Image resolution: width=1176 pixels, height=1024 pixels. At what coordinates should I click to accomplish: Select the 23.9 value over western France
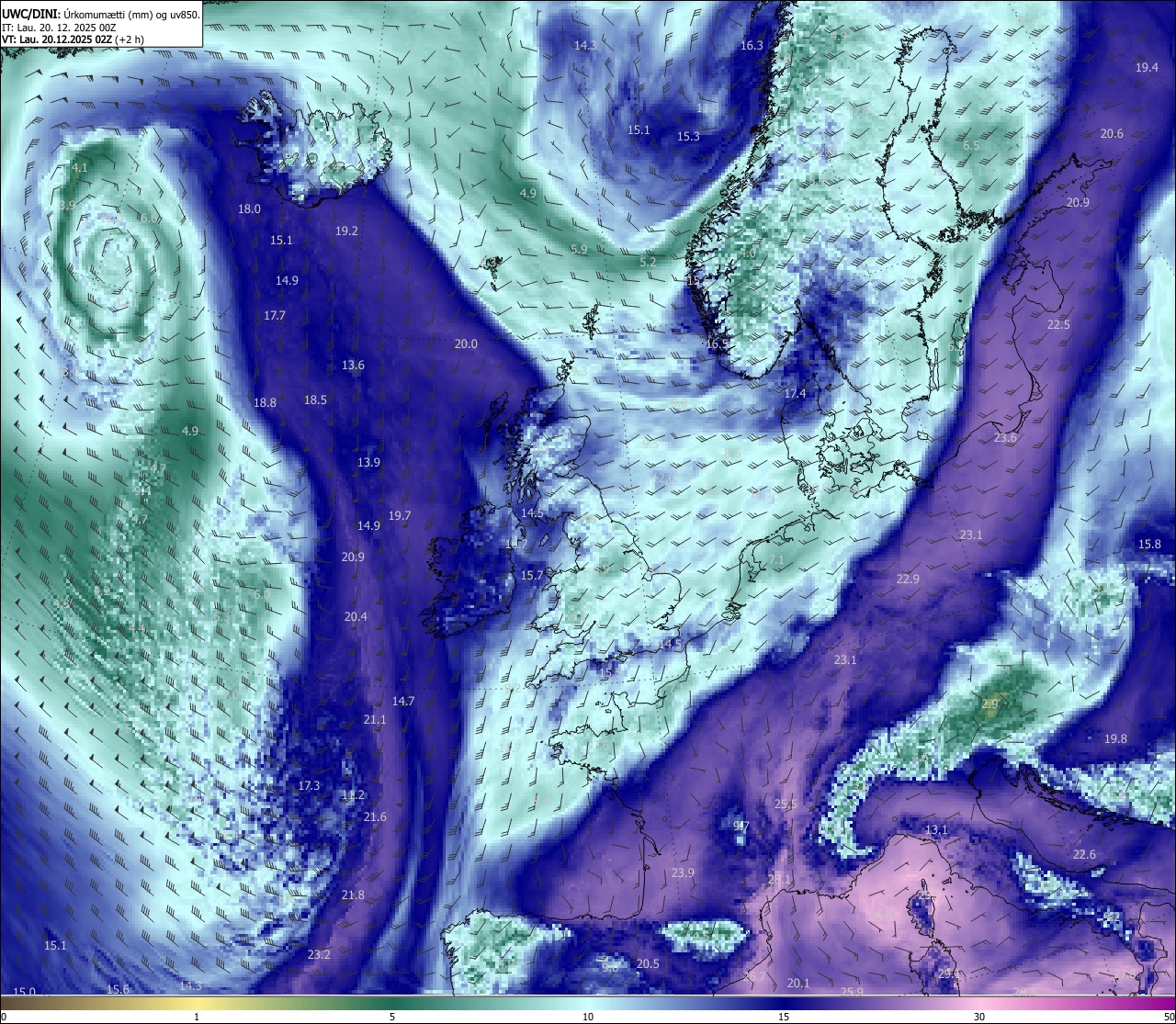[x=683, y=873]
